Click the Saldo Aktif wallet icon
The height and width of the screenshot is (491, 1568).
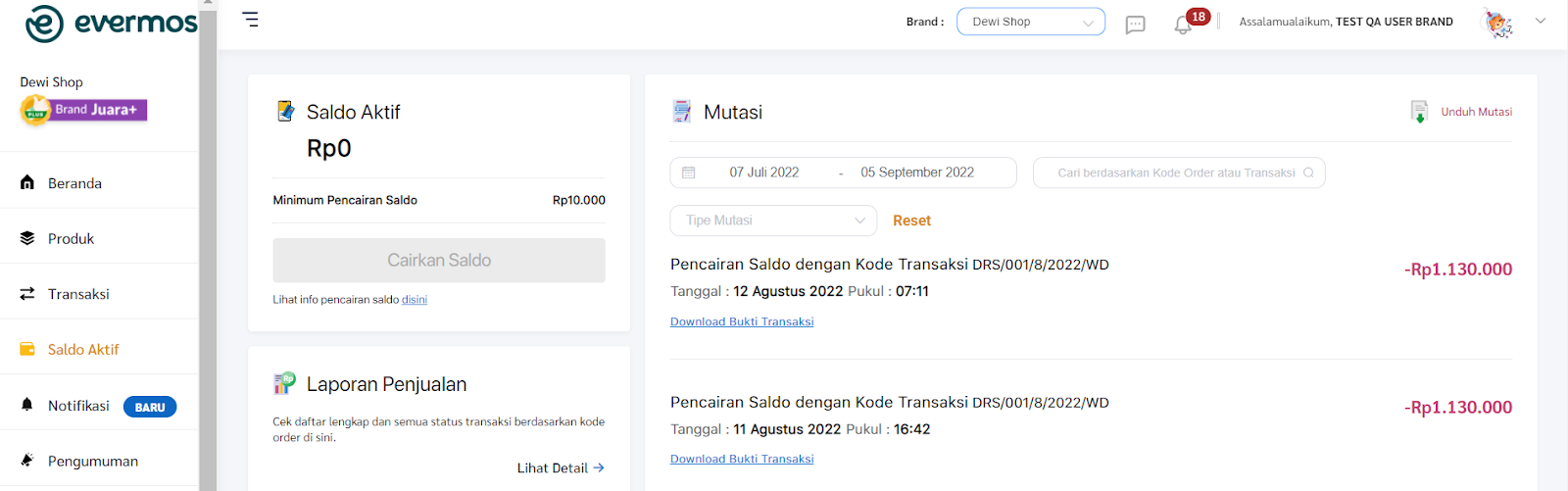click(x=27, y=349)
